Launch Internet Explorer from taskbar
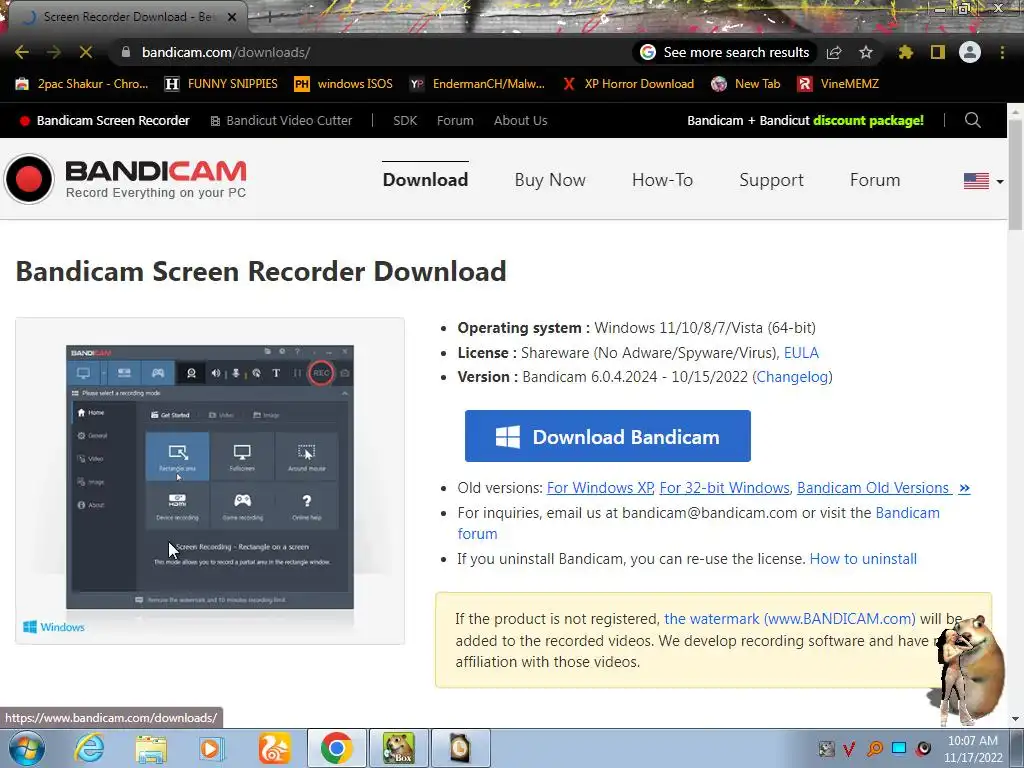Image resolution: width=1024 pixels, height=768 pixels. (89, 748)
